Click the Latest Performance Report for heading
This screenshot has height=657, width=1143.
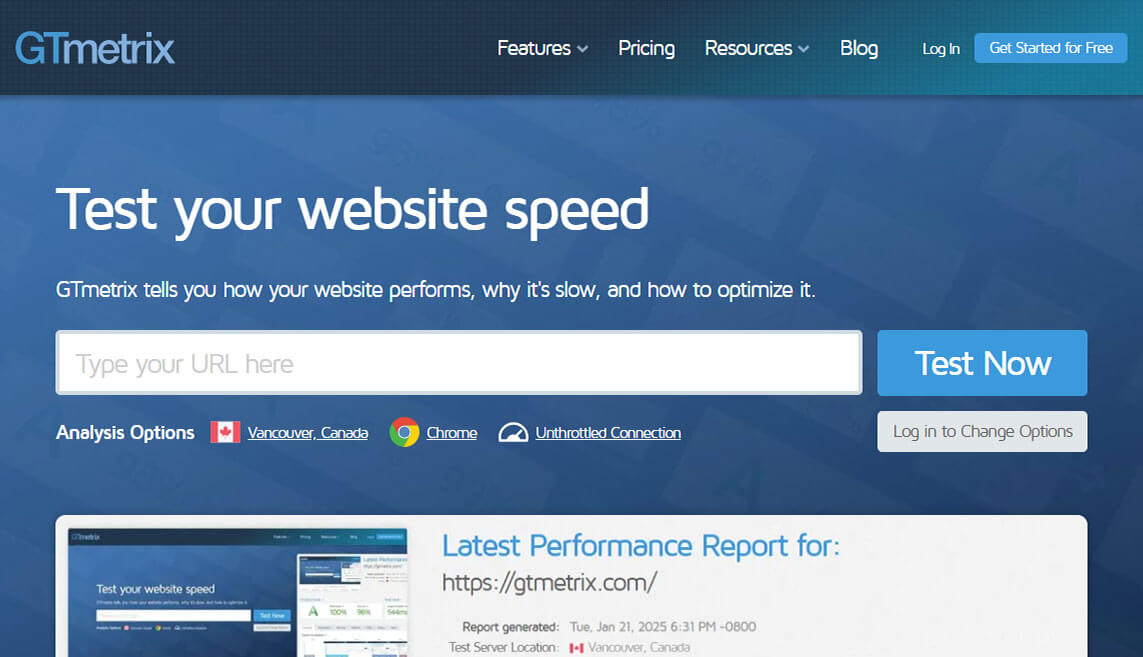pyautogui.click(x=641, y=546)
